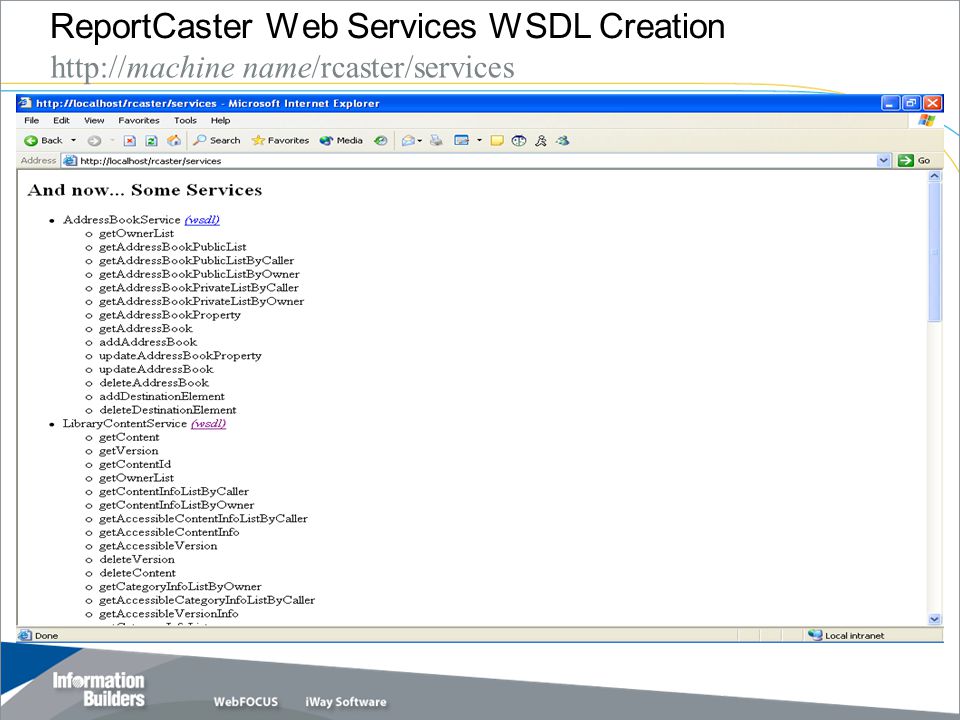Click the getContentInfoListByCaller entry
This screenshot has width=960, height=720.
[x=174, y=491]
